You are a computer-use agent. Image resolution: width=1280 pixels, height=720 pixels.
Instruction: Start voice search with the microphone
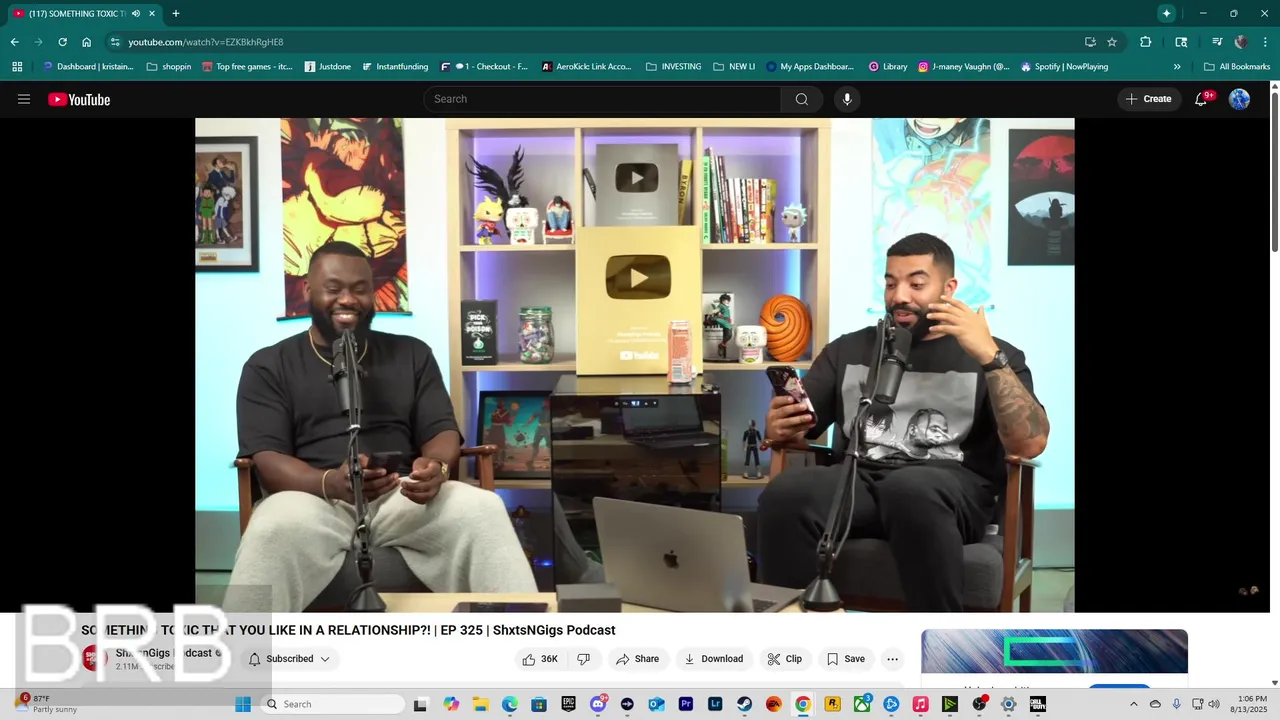847,99
